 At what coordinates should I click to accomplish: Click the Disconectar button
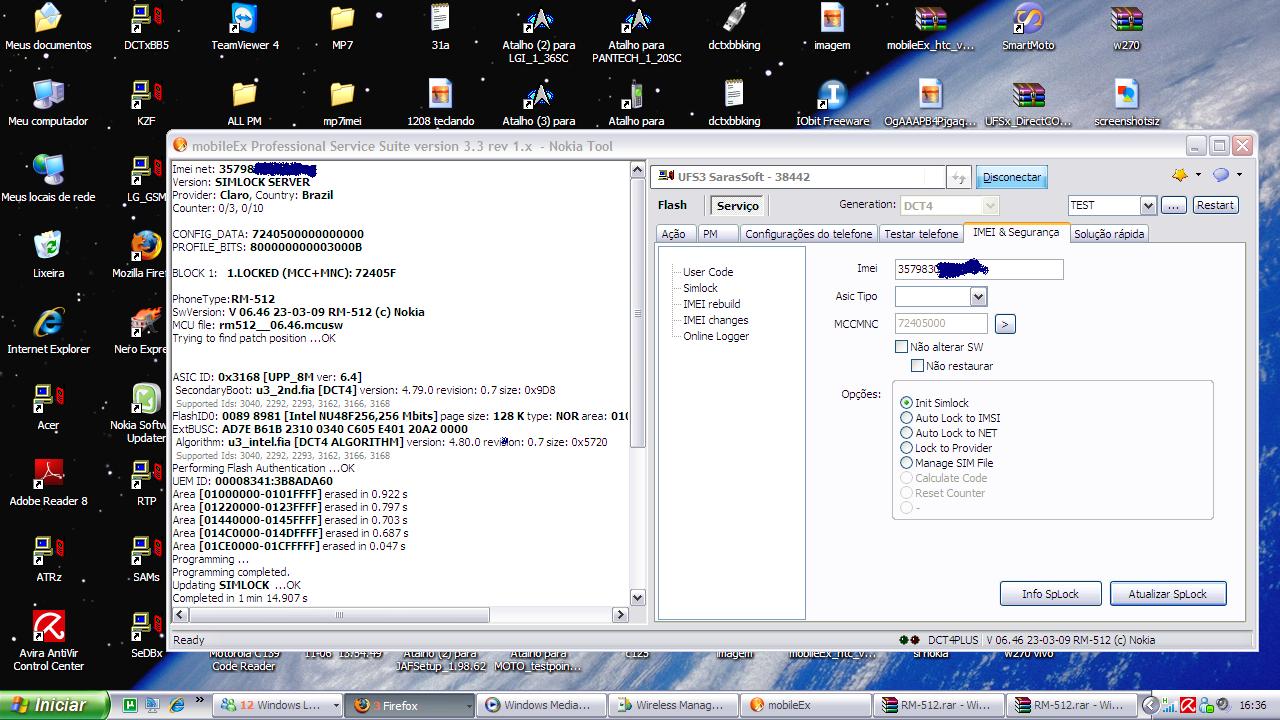pos(1012,177)
